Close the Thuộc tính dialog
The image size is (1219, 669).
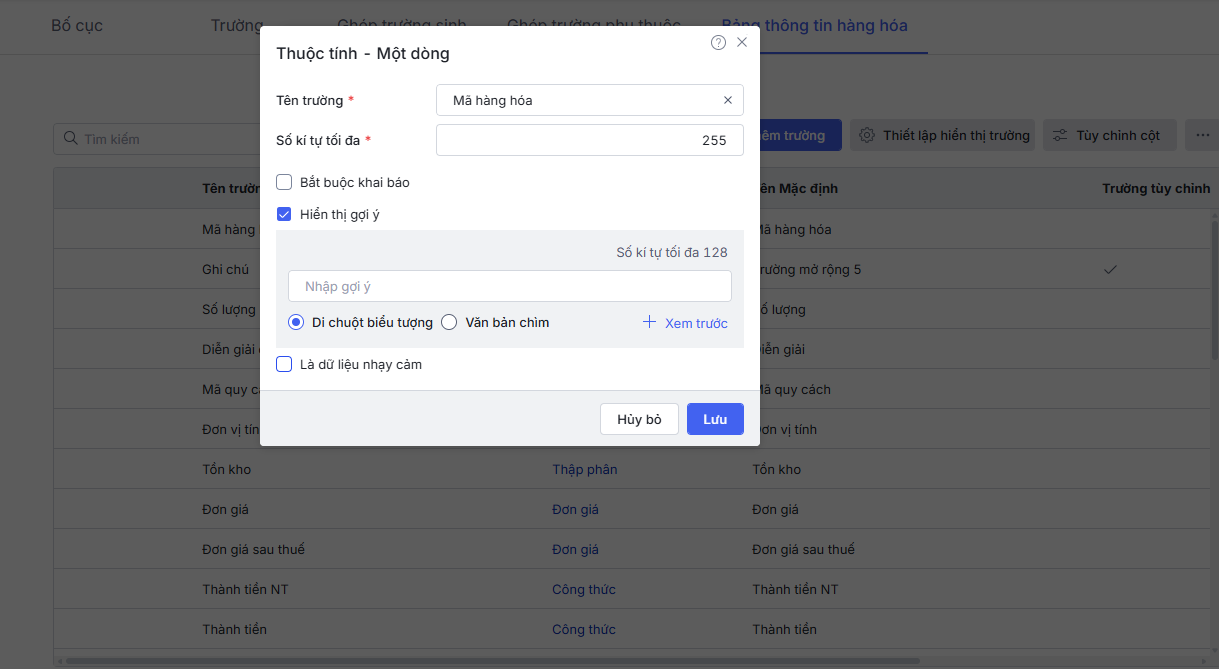tap(742, 42)
